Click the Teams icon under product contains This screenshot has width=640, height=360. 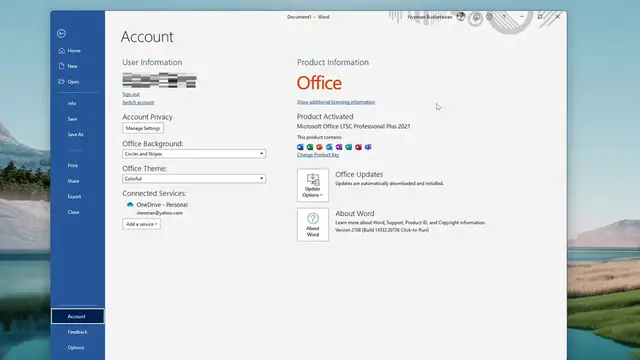coord(368,147)
